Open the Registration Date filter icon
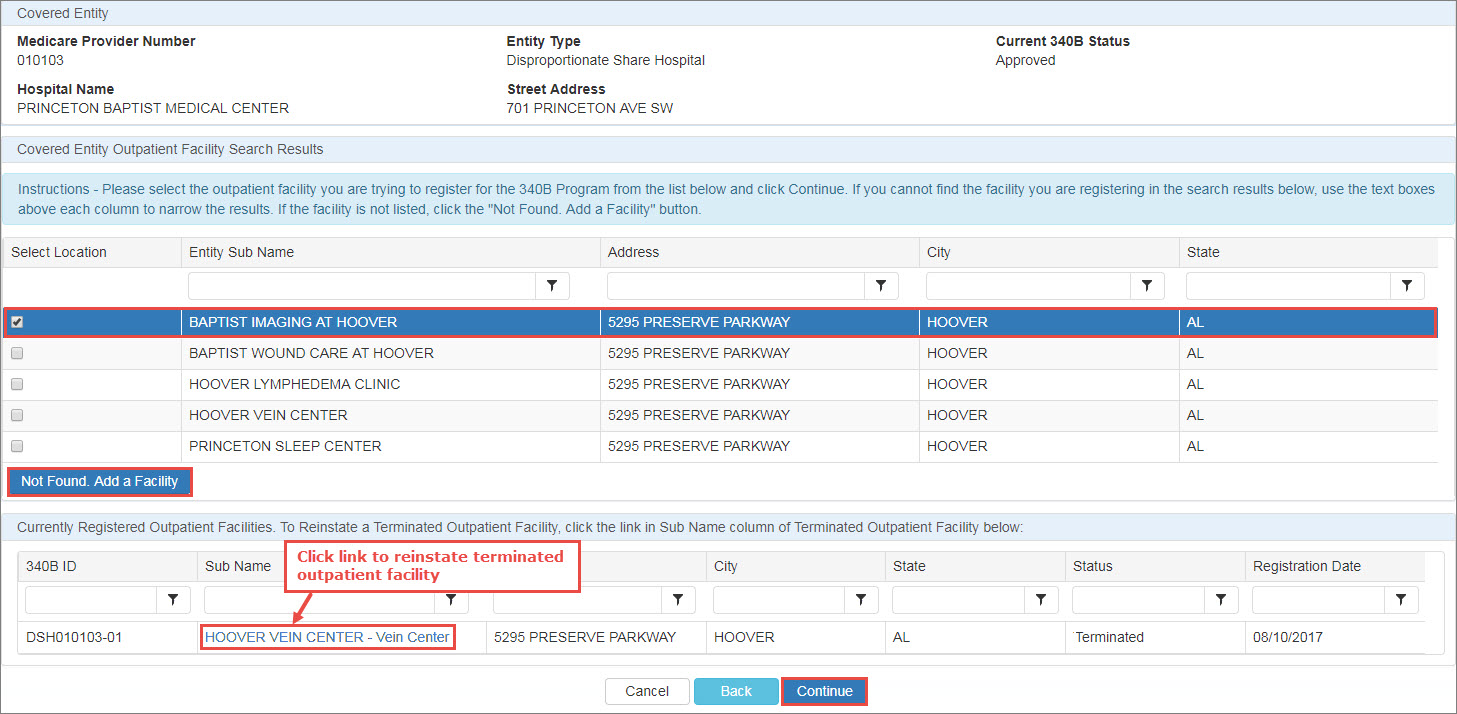Image resolution: width=1457 pixels, height=714 pixels. (1401, 599)
